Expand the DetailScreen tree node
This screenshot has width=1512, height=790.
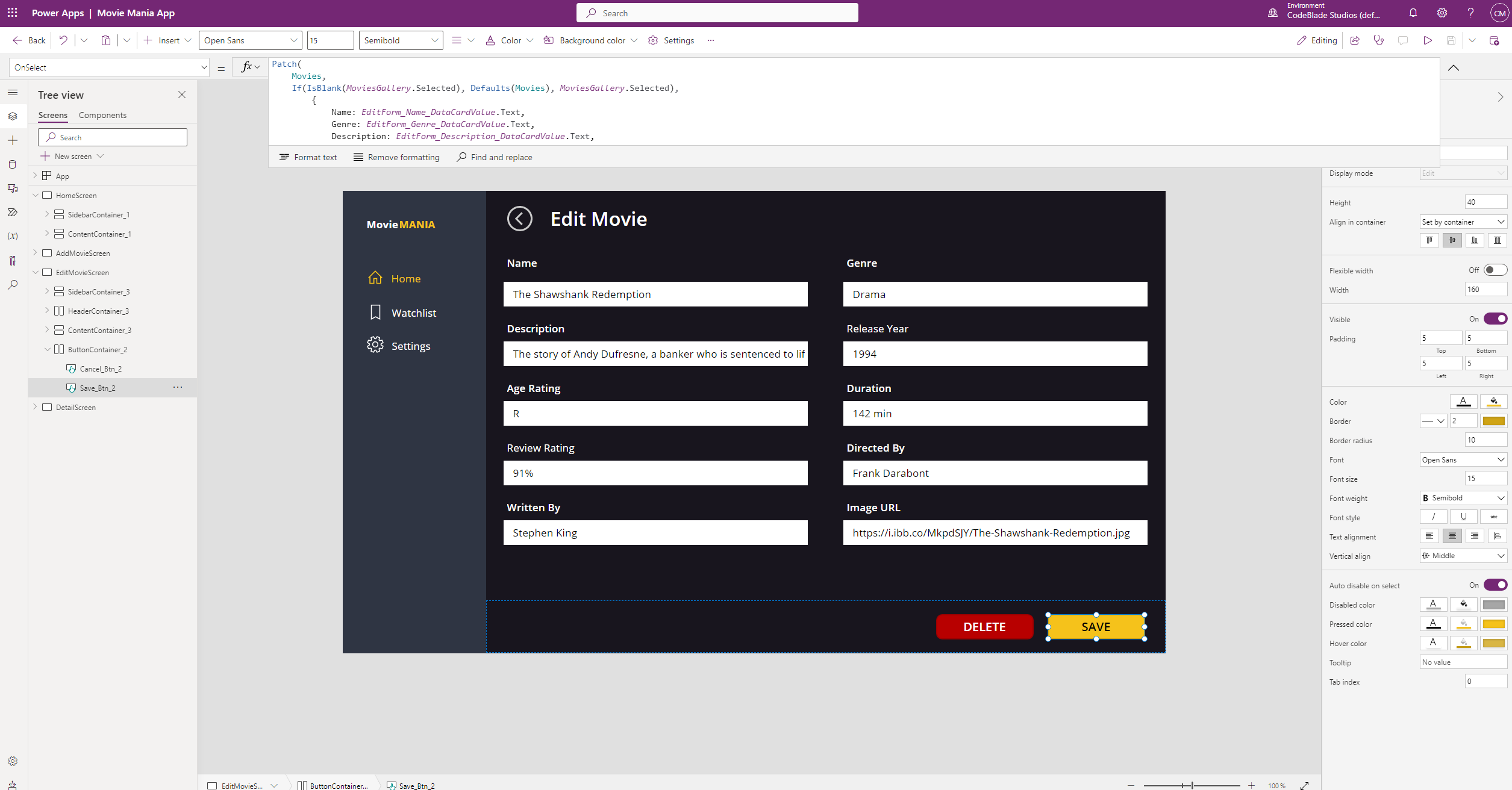(35, 406)
